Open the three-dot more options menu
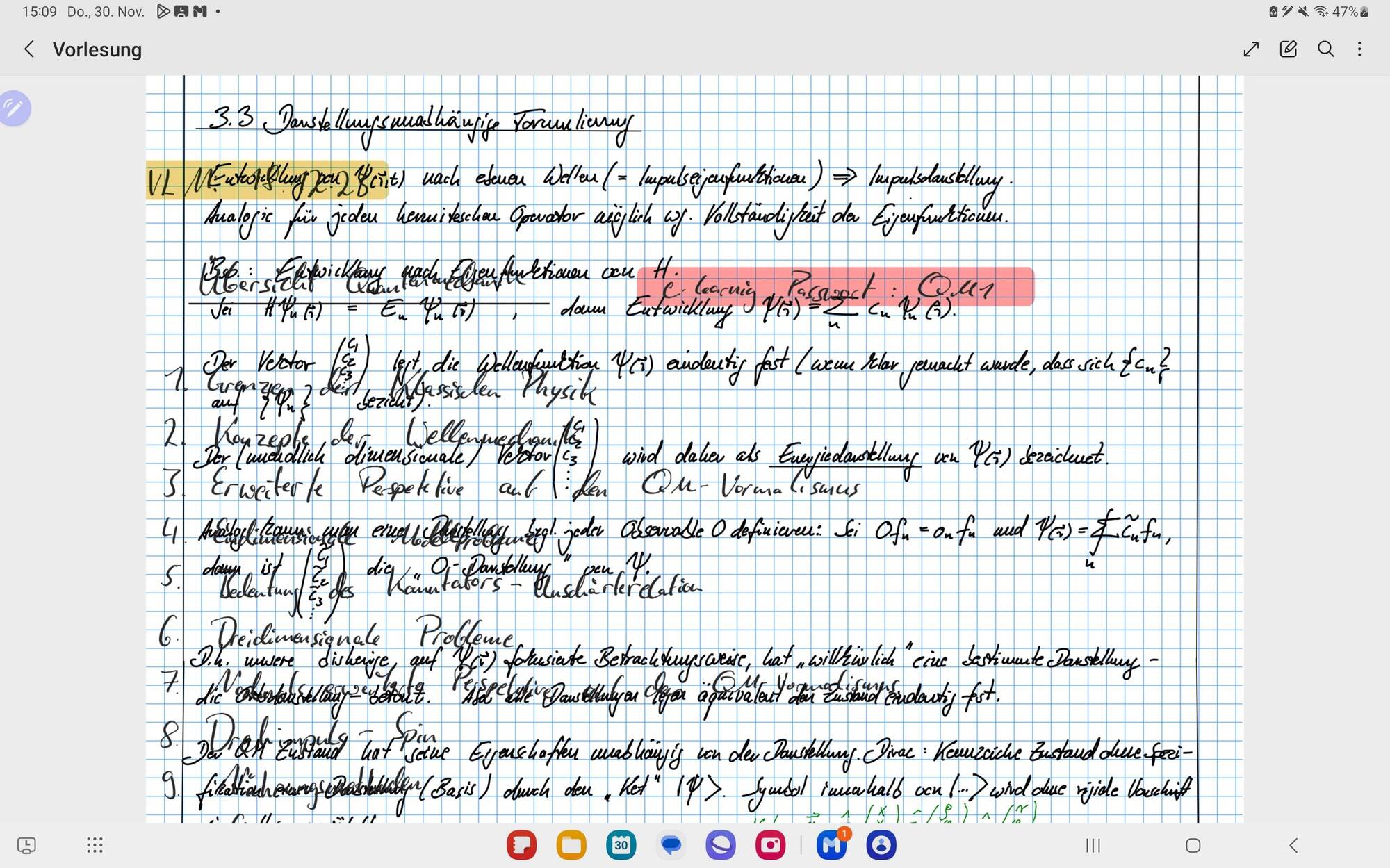This screenshot has height=868, width=1390. [1359, 49]
